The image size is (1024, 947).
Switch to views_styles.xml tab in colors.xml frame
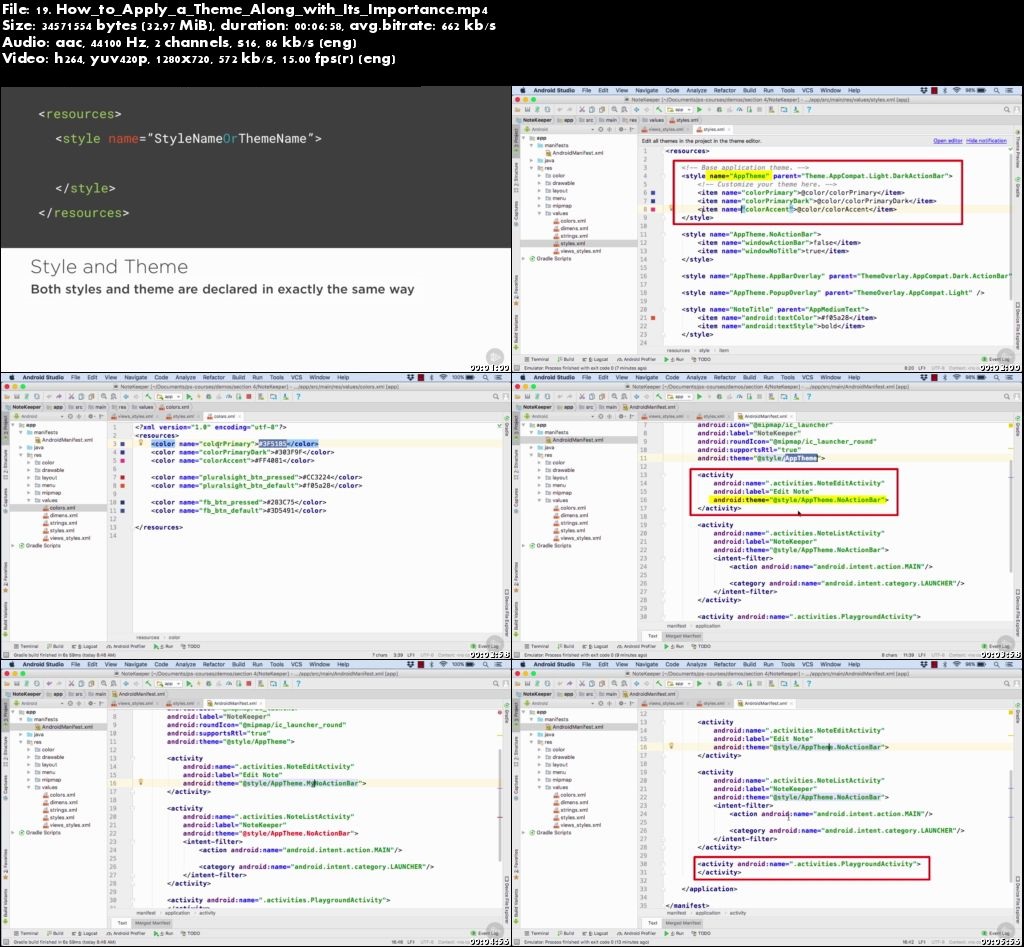tap(132, 416)
